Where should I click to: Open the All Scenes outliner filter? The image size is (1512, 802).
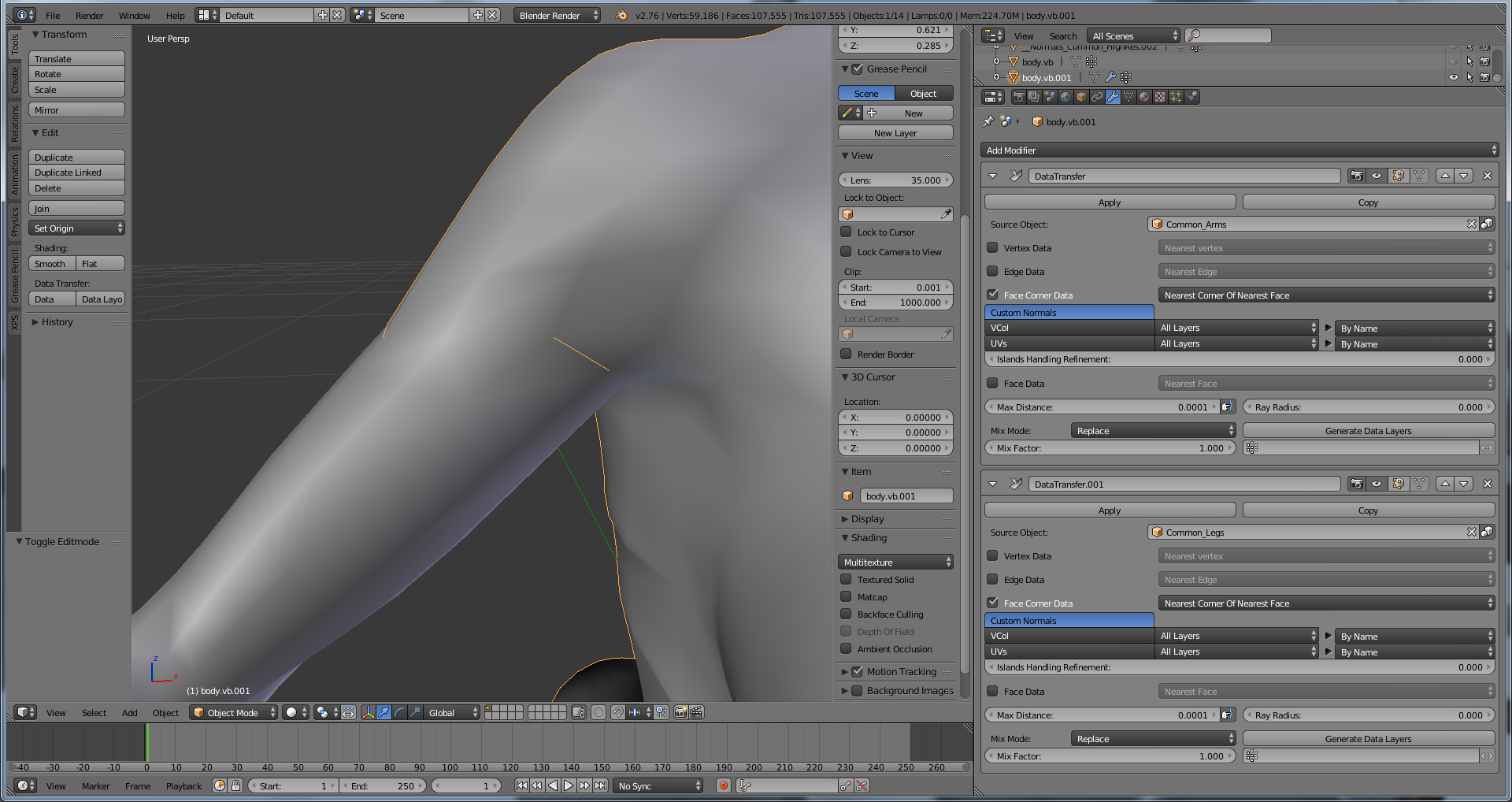pos(1133,35)
